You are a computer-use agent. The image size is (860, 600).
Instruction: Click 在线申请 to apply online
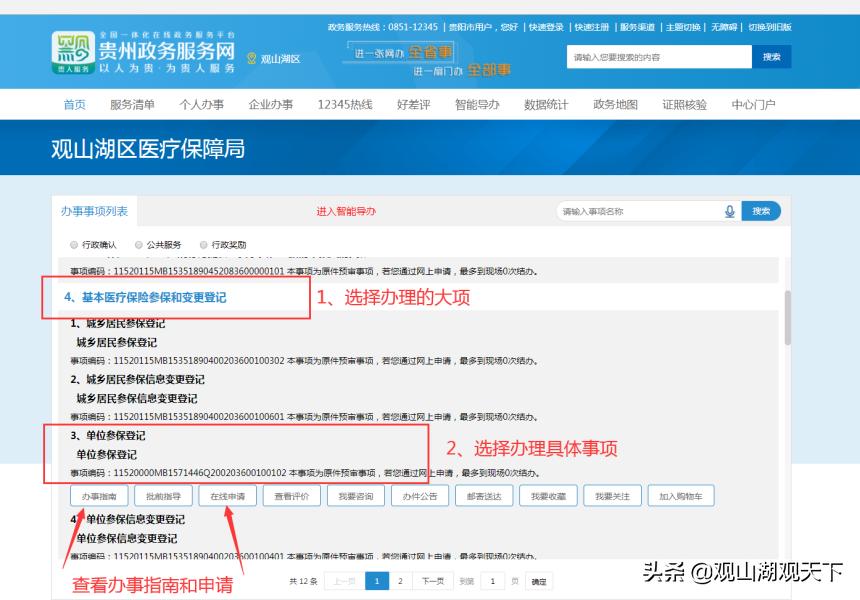click(228, 494)
